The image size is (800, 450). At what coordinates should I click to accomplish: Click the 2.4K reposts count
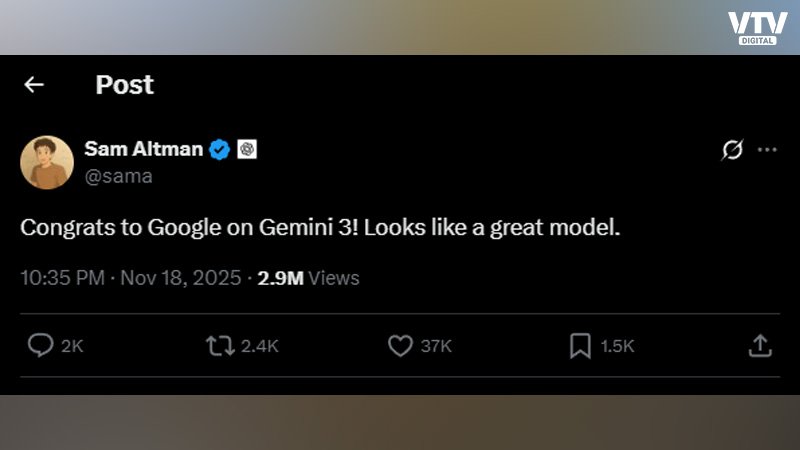260,346
